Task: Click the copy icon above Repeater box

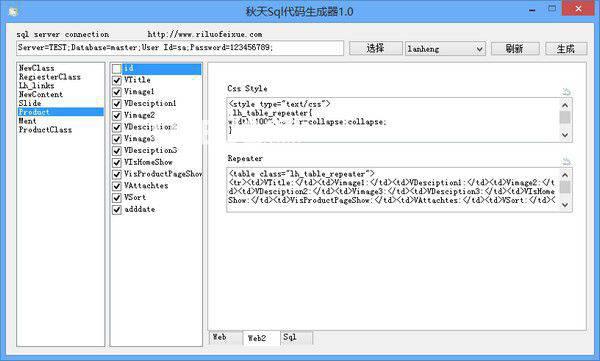Action: 566,161
